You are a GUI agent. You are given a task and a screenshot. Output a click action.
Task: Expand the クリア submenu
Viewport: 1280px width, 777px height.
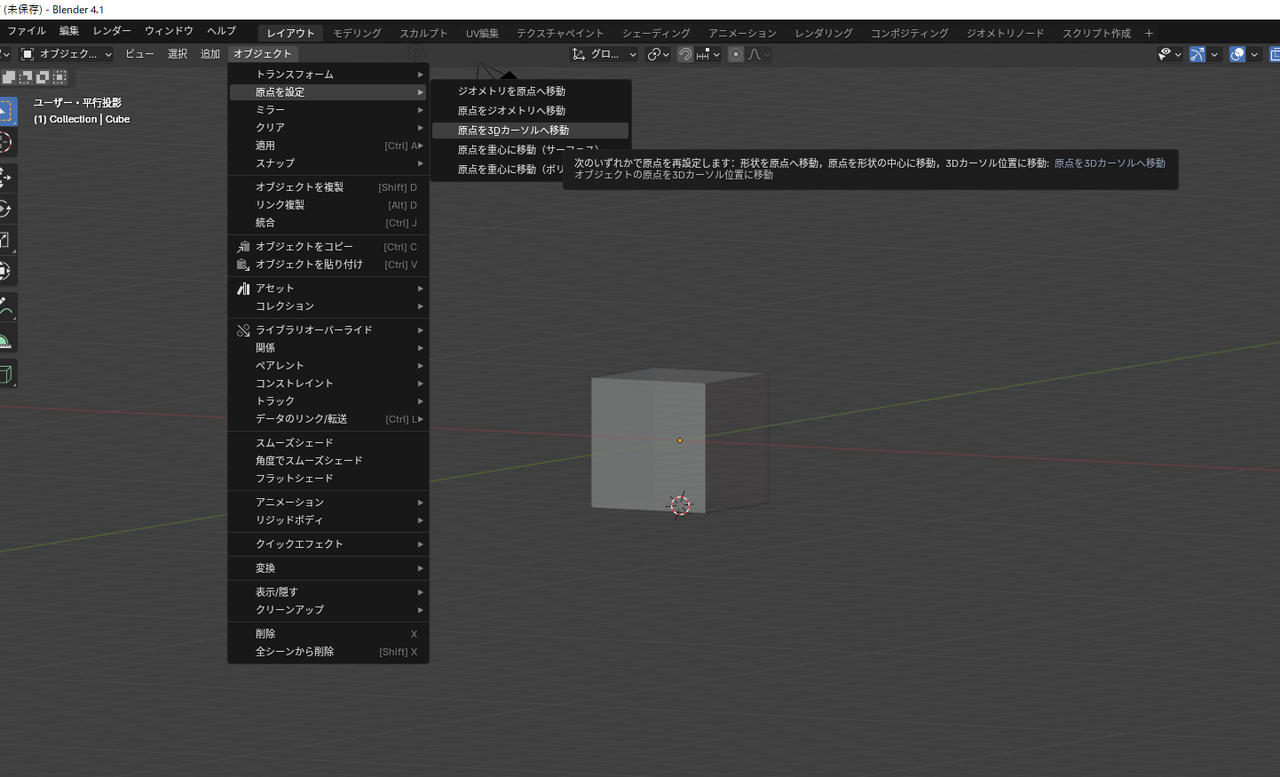(x=328, y=128)
